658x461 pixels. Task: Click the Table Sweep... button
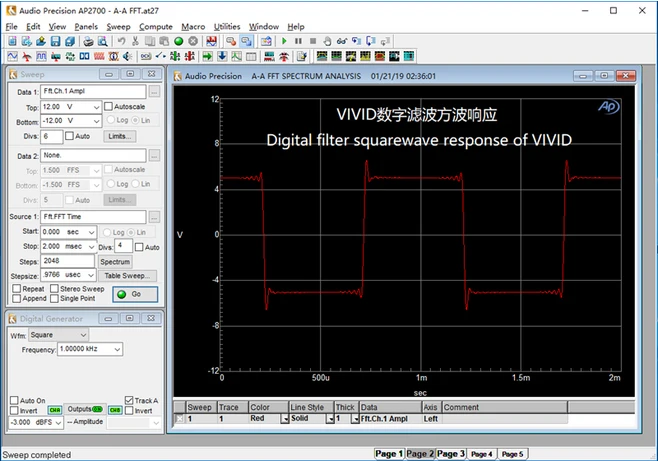127,276
